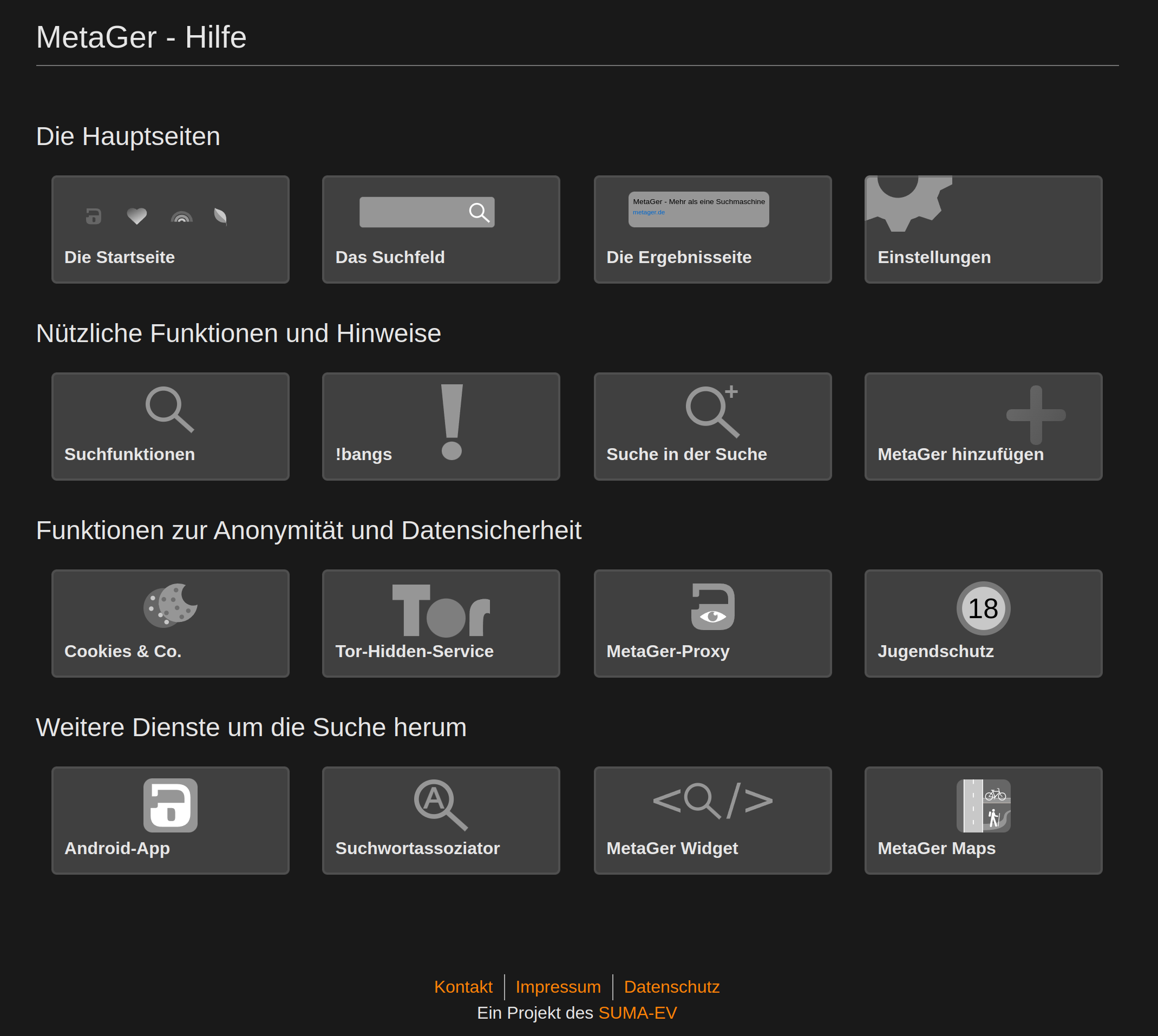Follow the Datenschutz footer link
This screenshot has width=1158, height=1036.
672,987
